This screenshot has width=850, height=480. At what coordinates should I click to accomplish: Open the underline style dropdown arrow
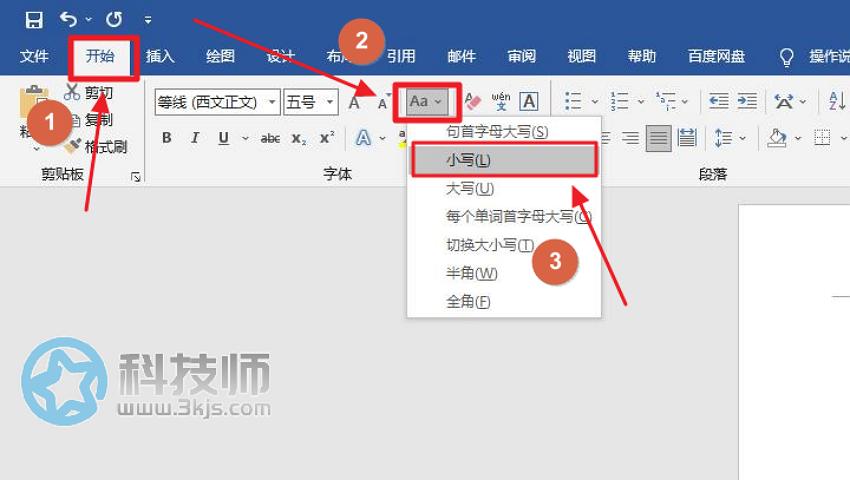click(245, 138)
